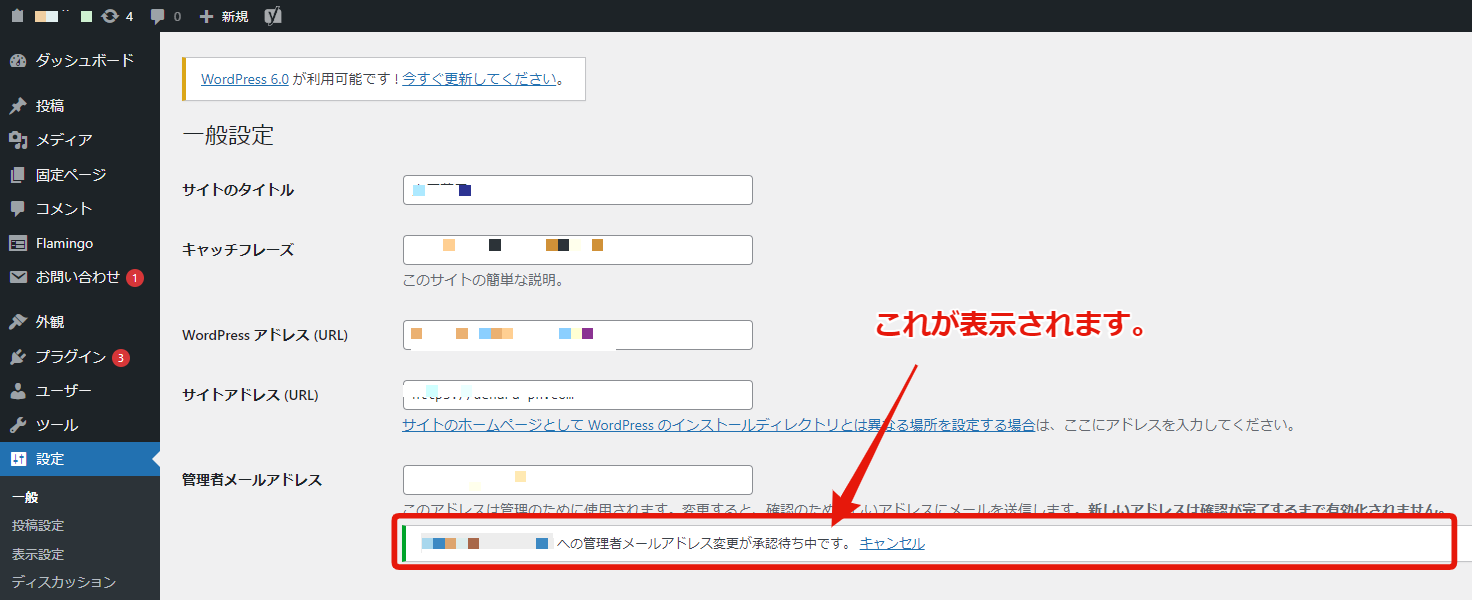Click the site name in admin bar

[62, 16]
